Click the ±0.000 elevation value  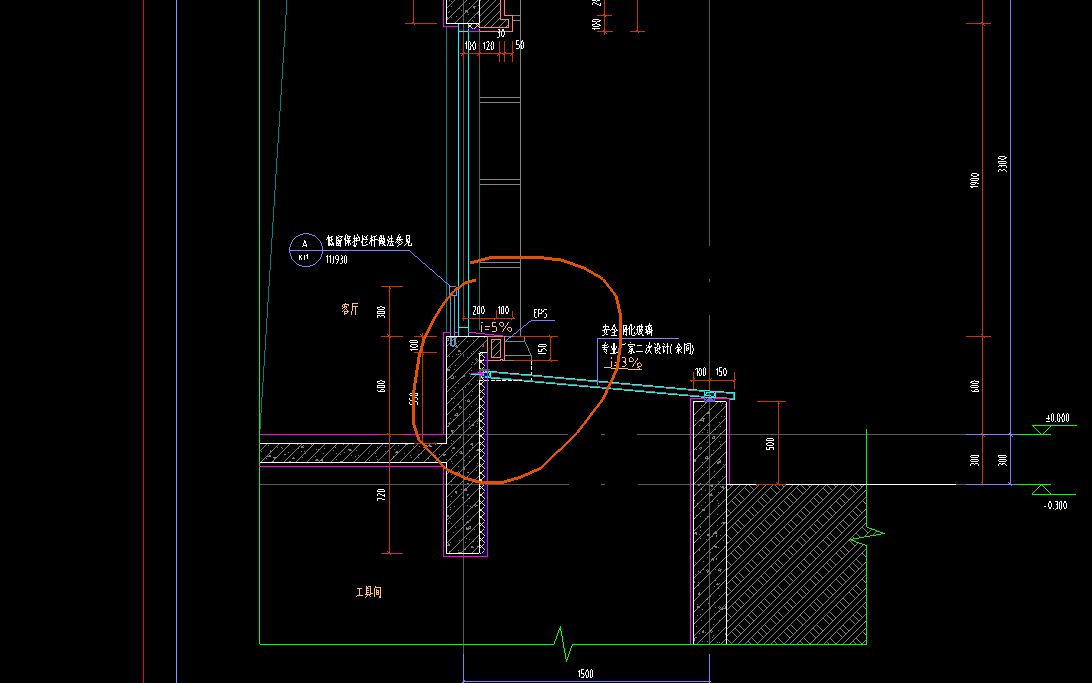point(1057,418)
